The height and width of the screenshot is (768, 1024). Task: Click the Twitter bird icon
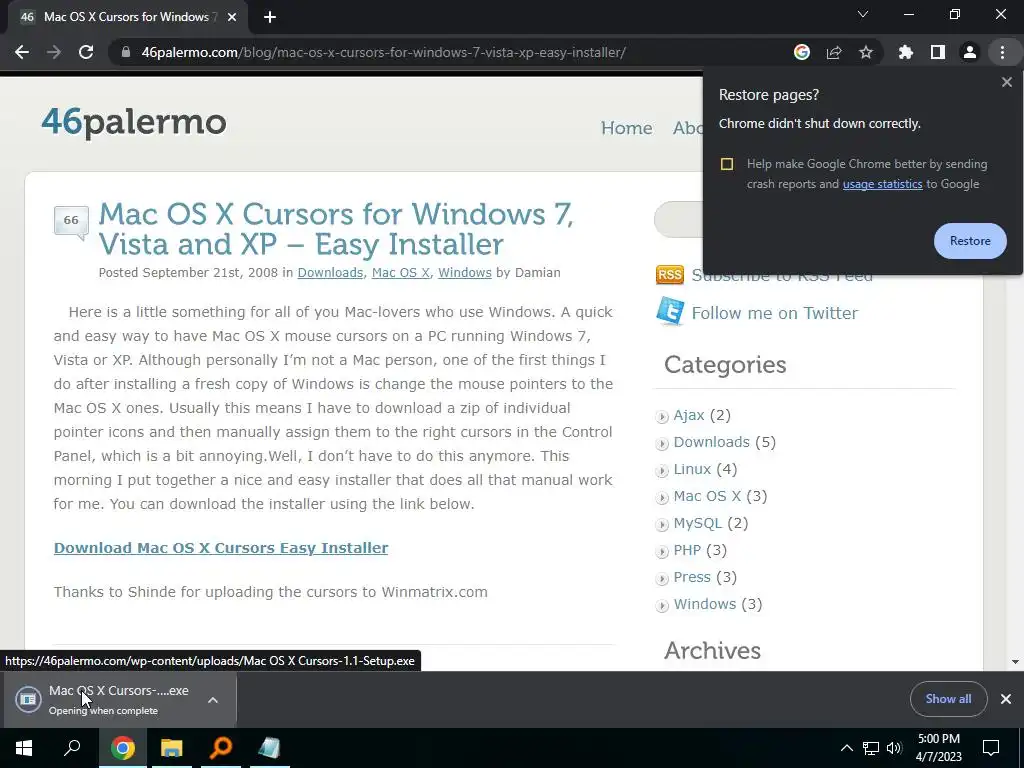[670, 312]
